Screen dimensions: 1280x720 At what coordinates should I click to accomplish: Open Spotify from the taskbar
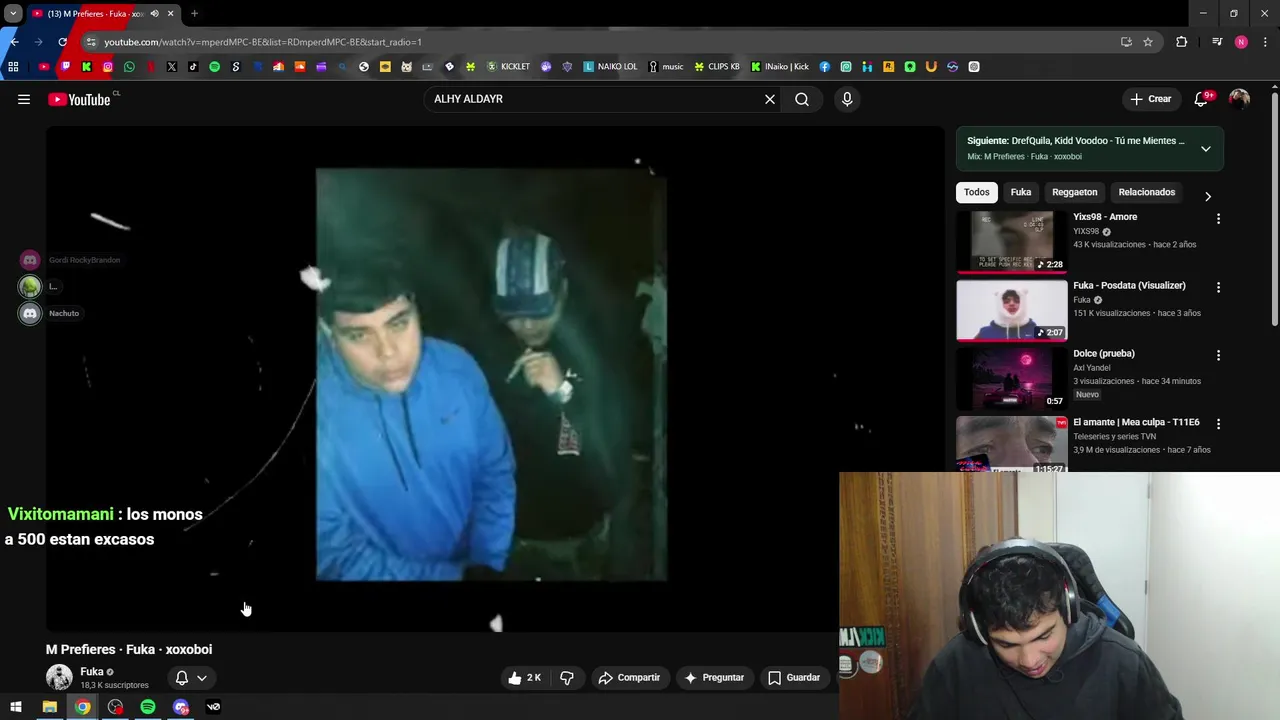148,707
